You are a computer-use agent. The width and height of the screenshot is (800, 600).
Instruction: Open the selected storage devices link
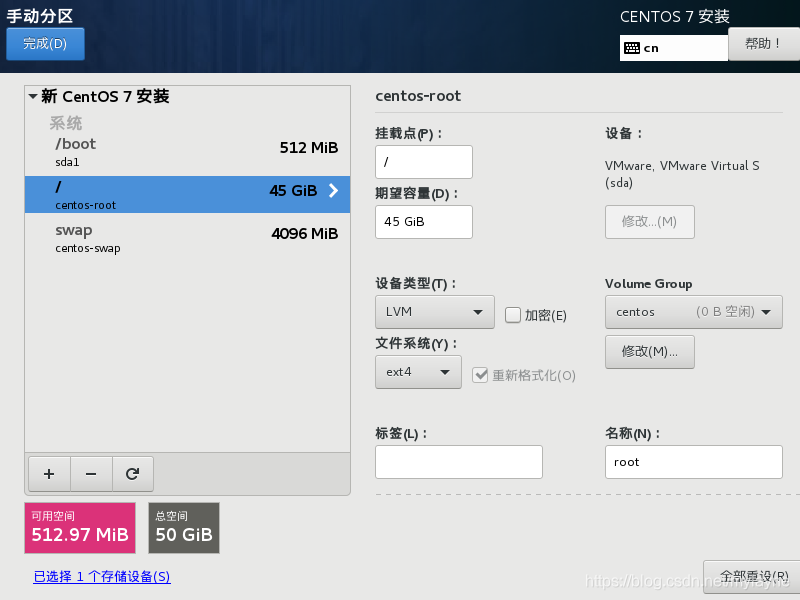coord(102,577)
